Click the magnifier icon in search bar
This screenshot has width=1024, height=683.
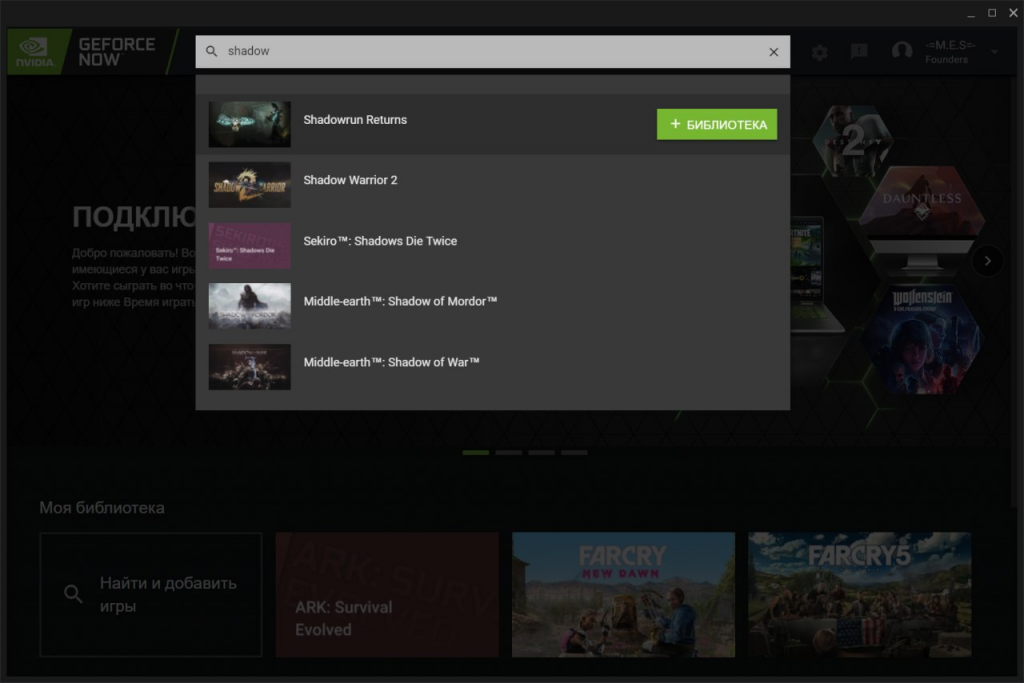212,51
